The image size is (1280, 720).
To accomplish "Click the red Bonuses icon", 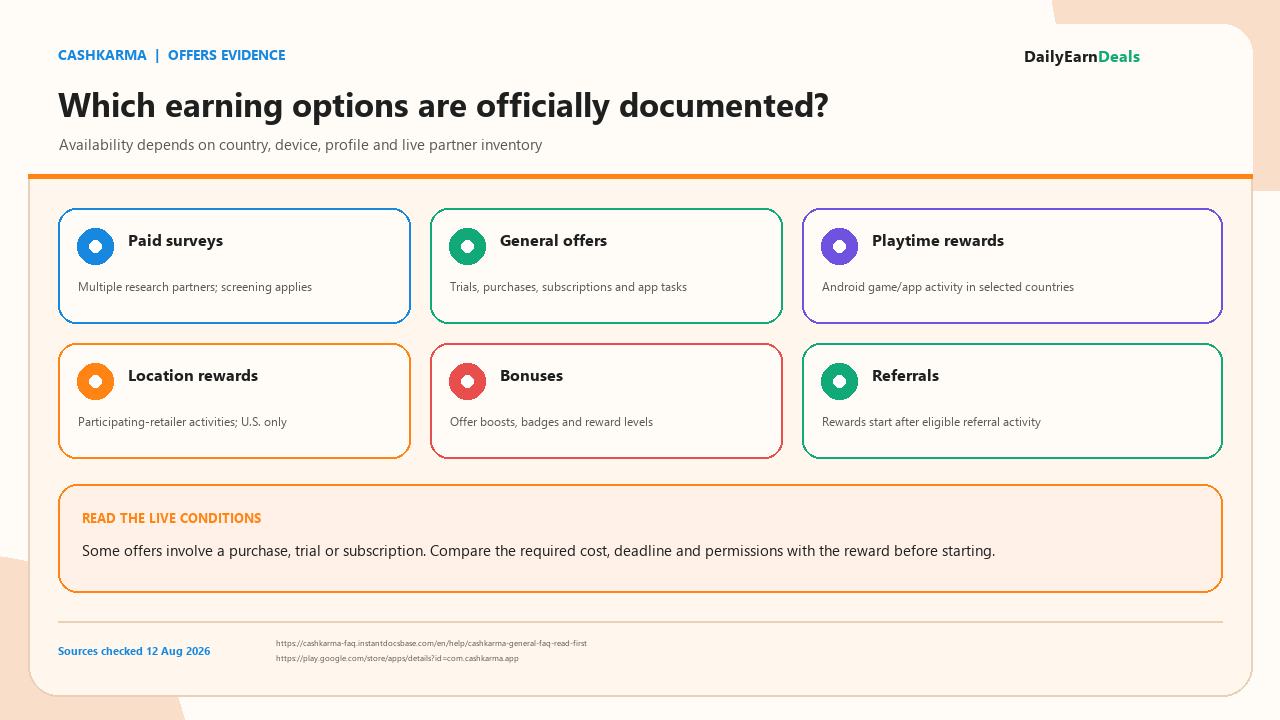I will click(467, 381).
